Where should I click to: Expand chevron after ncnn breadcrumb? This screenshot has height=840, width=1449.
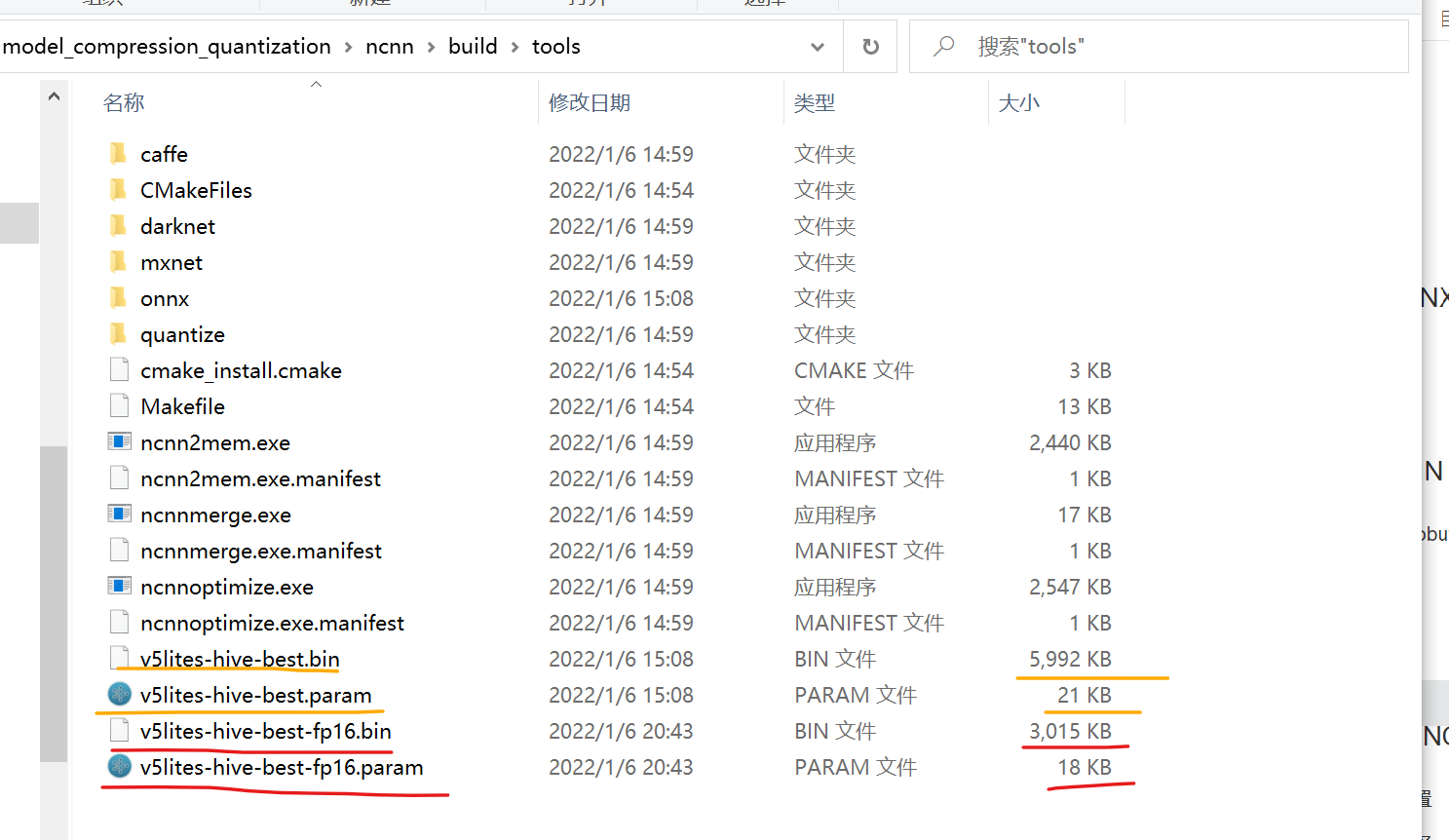click(x=431, y=47)
